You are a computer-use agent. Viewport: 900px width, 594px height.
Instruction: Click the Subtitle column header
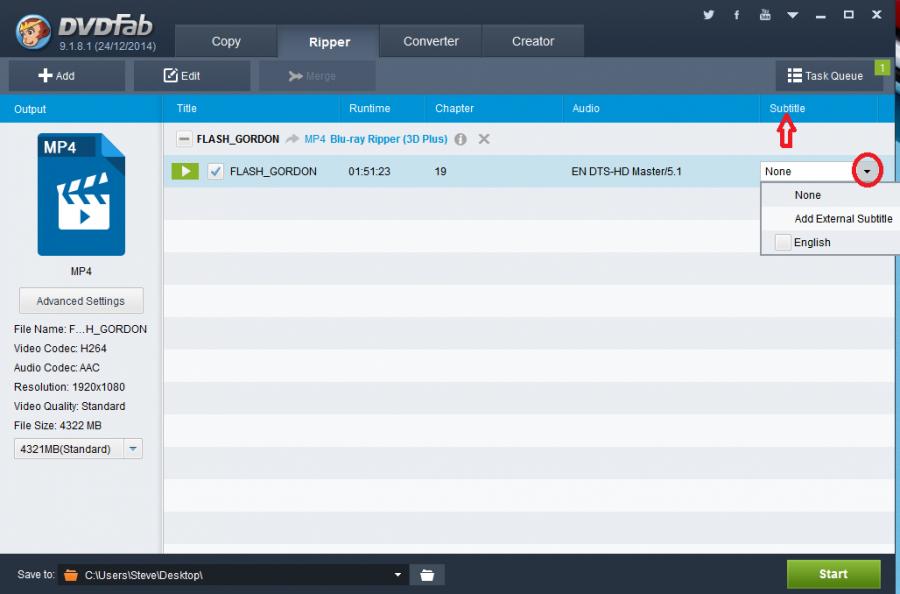(787, 108)
